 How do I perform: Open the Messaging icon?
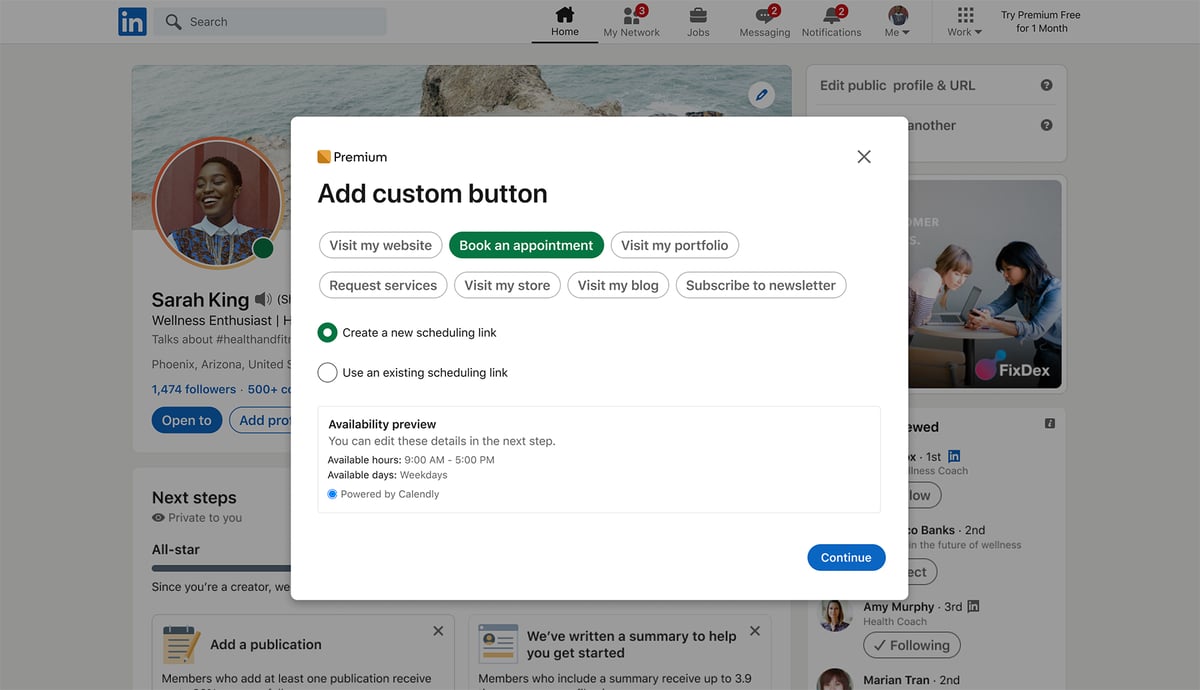click(x=765, y=21)
